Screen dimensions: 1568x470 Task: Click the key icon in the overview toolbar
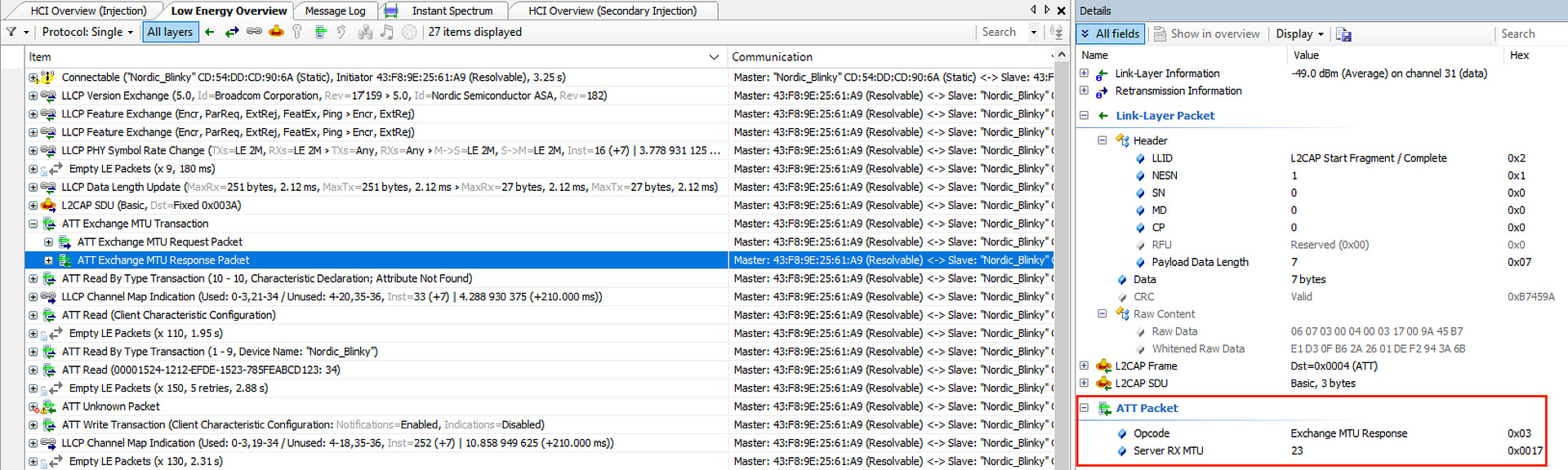(x=297, y=32)
